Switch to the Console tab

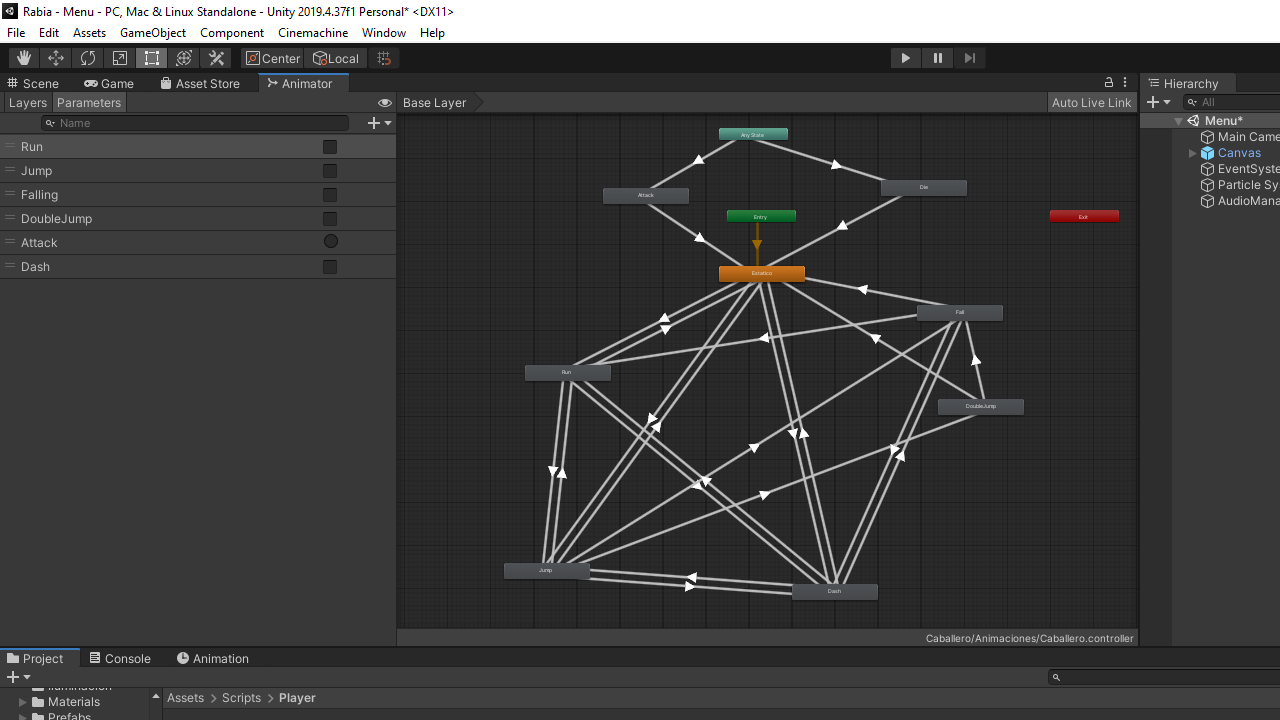120,658
